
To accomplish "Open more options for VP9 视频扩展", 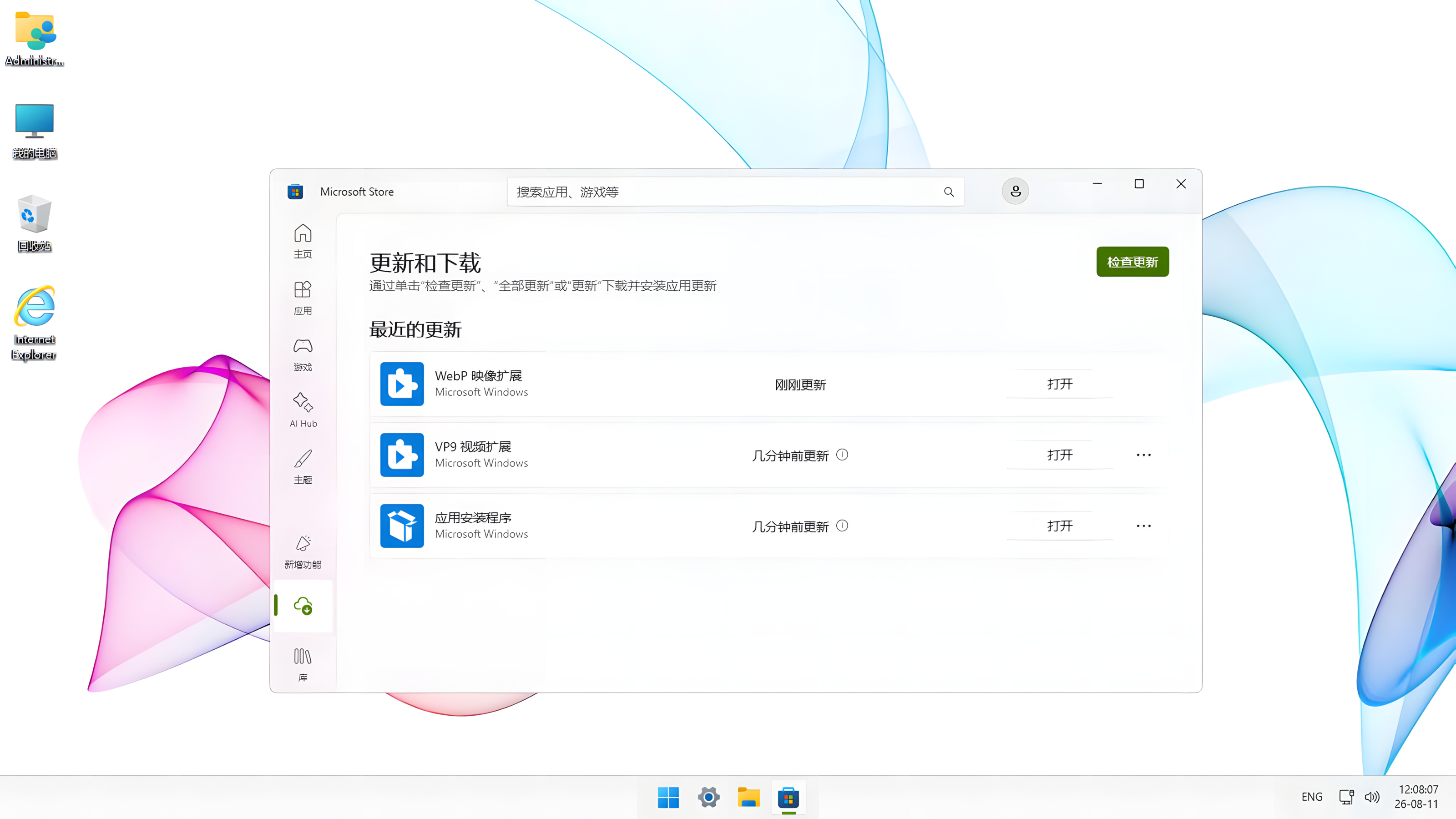I will 1143,455.
